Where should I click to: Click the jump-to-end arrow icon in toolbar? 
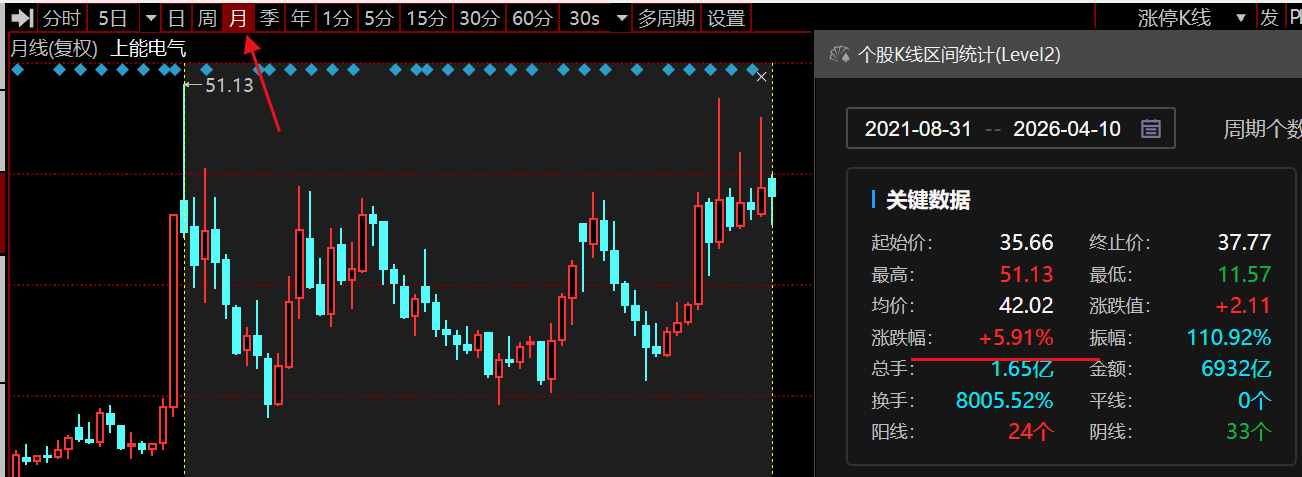22,18
